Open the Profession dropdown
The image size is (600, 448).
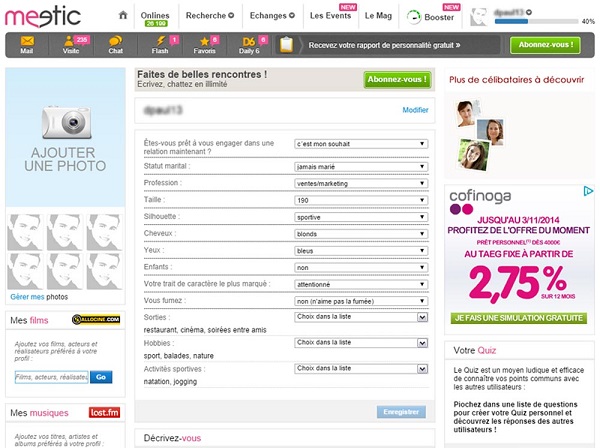pos(361,183)
